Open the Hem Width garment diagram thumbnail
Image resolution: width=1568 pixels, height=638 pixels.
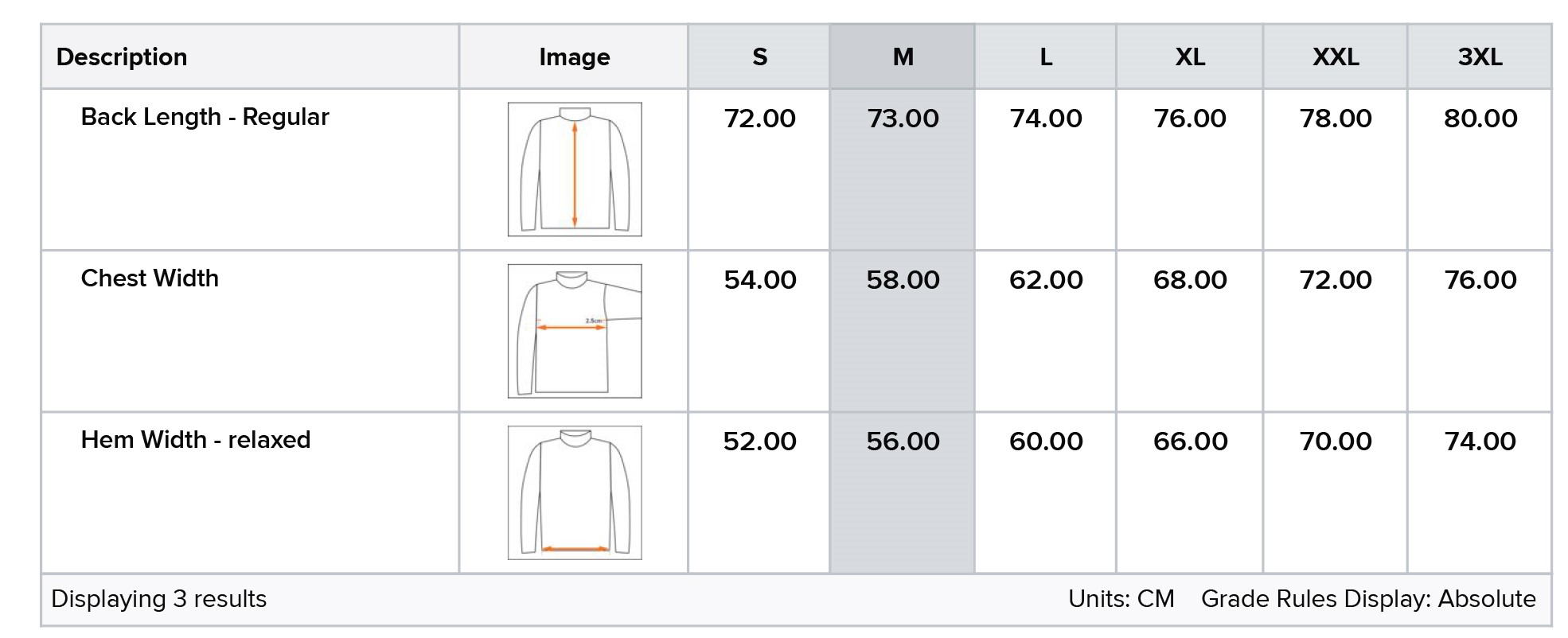[574, 492]
